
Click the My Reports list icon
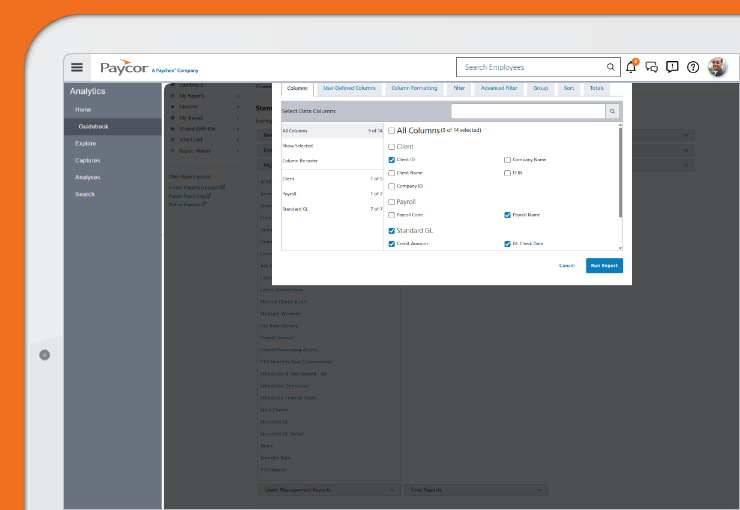click(x=173, y=96)
